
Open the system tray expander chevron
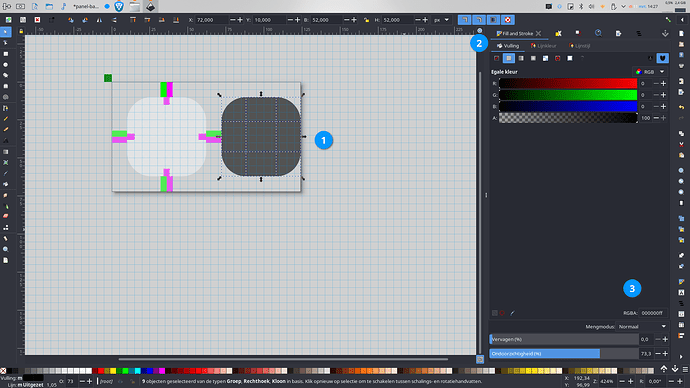(623, 7)
